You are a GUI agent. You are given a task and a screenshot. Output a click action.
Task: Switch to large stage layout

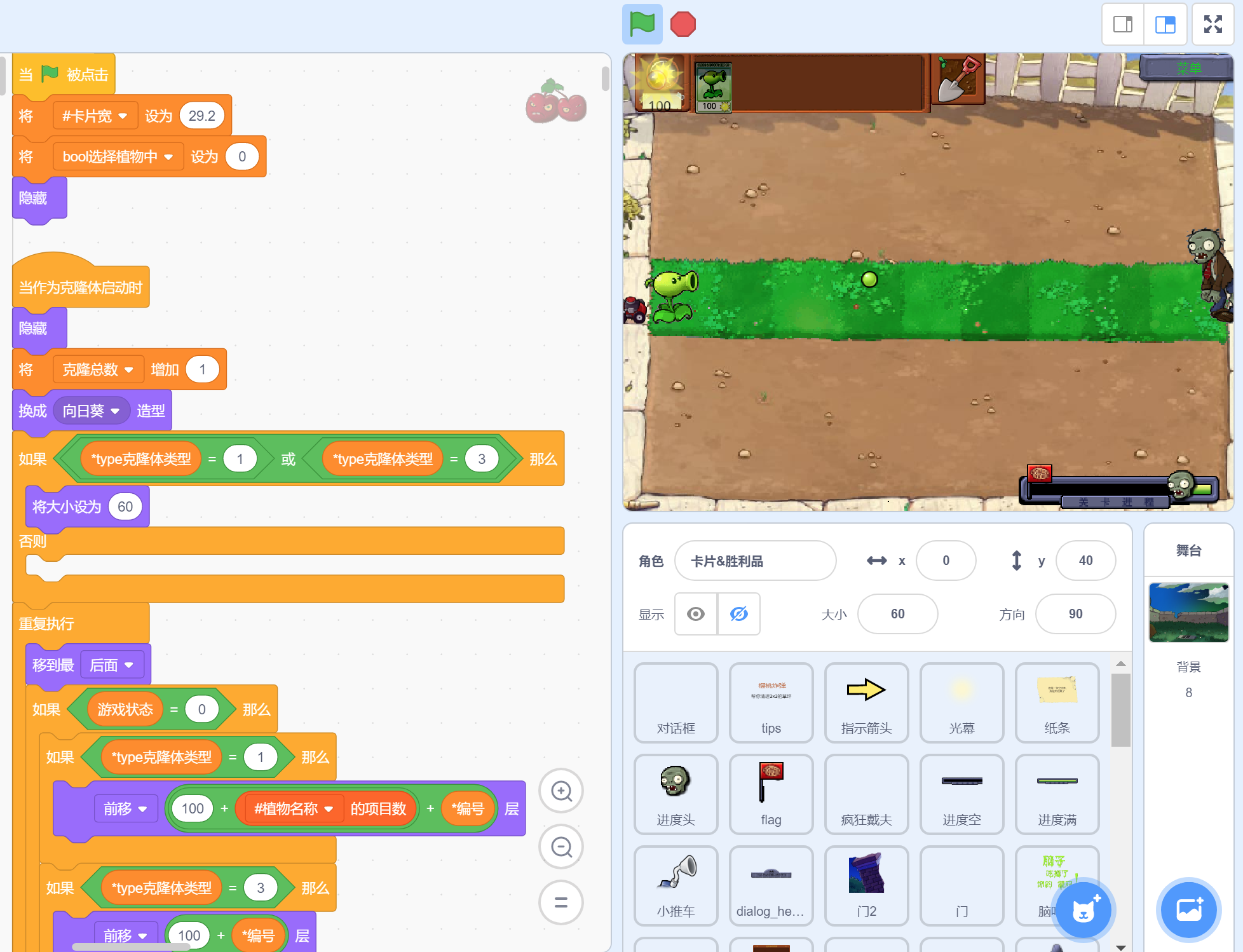click(x=1165, y=25)
